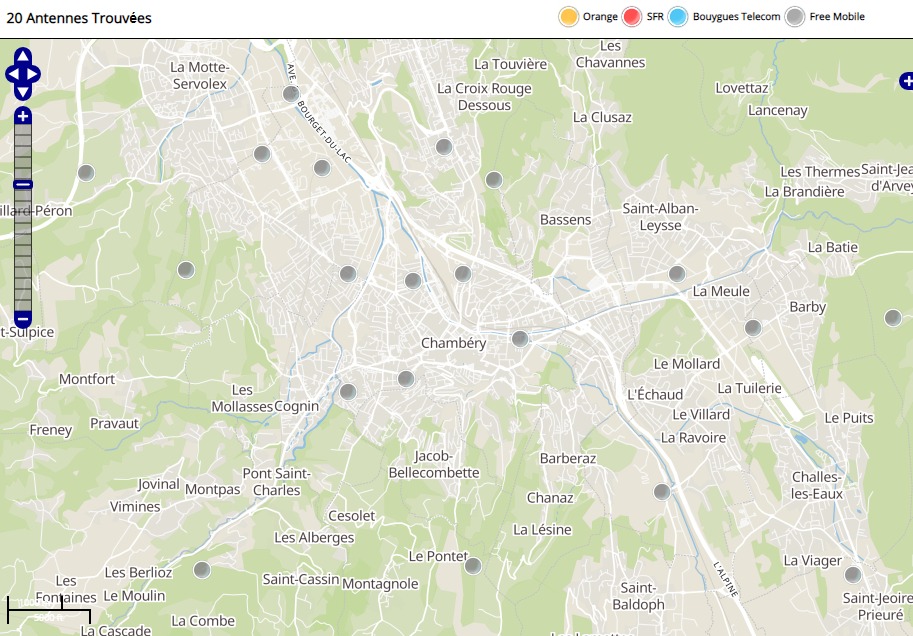The width and height of the screenshot is (913, 636).
Task: Pan the map left with the arrow
Action: tap(12, 74)
